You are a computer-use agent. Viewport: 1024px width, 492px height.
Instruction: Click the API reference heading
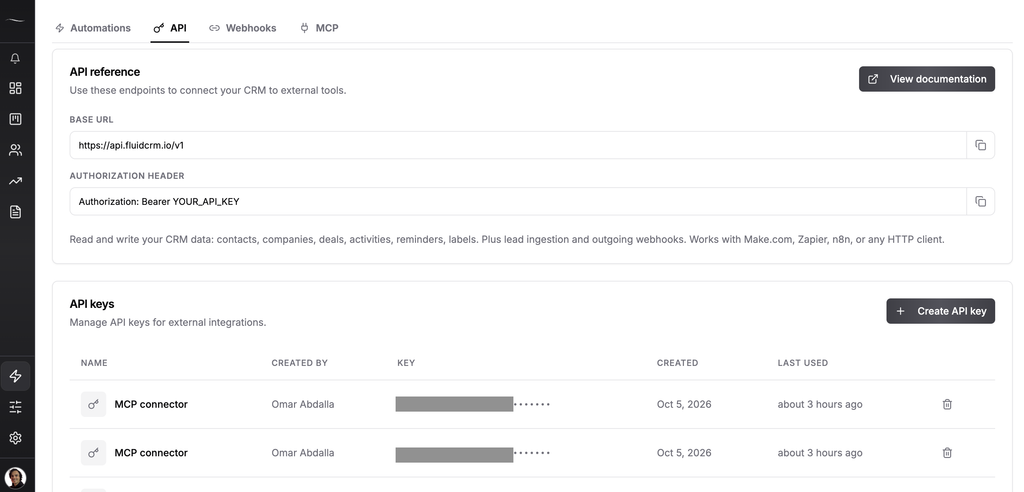point(104,72)
